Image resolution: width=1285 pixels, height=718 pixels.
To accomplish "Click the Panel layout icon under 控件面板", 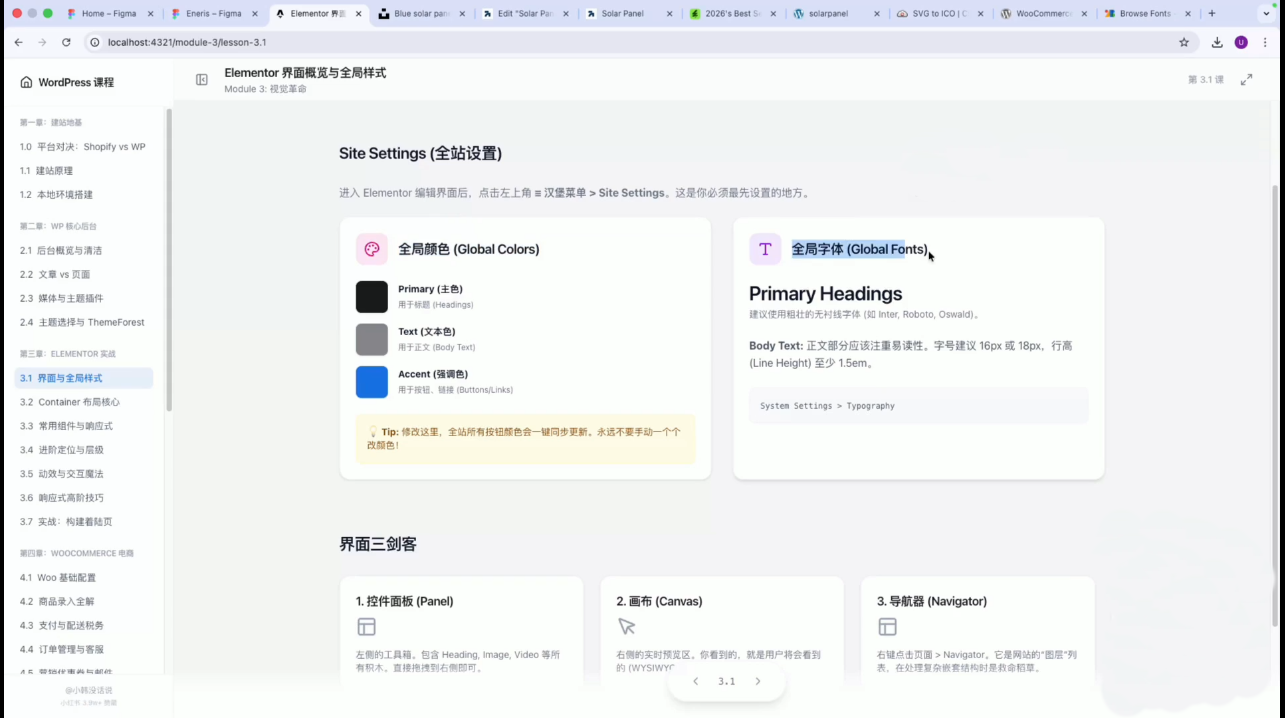I will [366, 627].
